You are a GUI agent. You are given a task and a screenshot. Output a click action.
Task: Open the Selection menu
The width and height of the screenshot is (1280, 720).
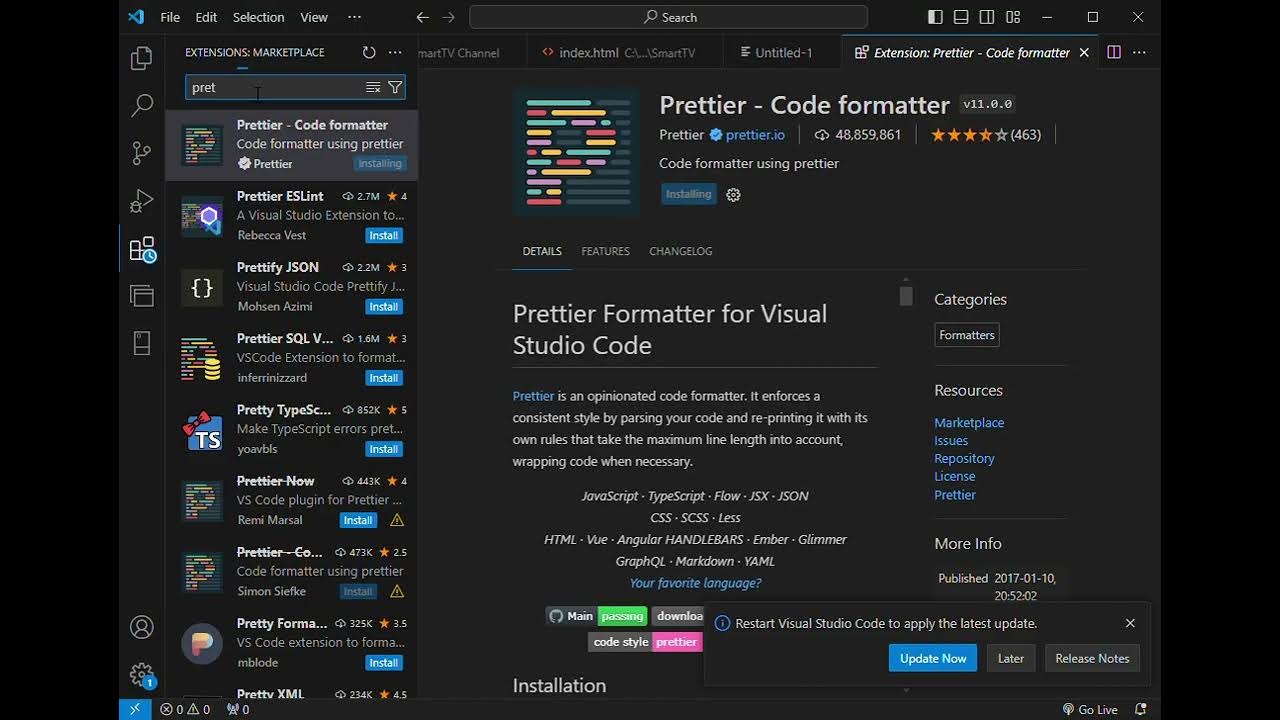[x=258, y=17]
